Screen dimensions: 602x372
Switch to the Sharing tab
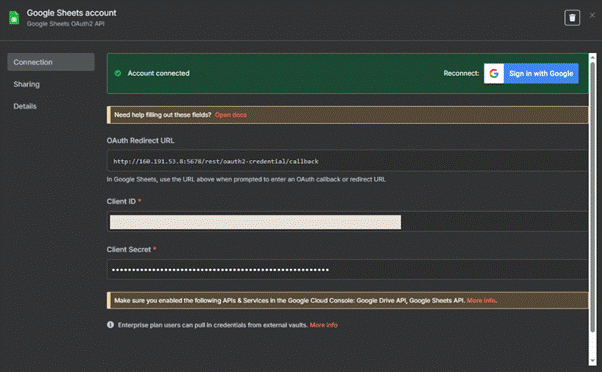(26, 84)
